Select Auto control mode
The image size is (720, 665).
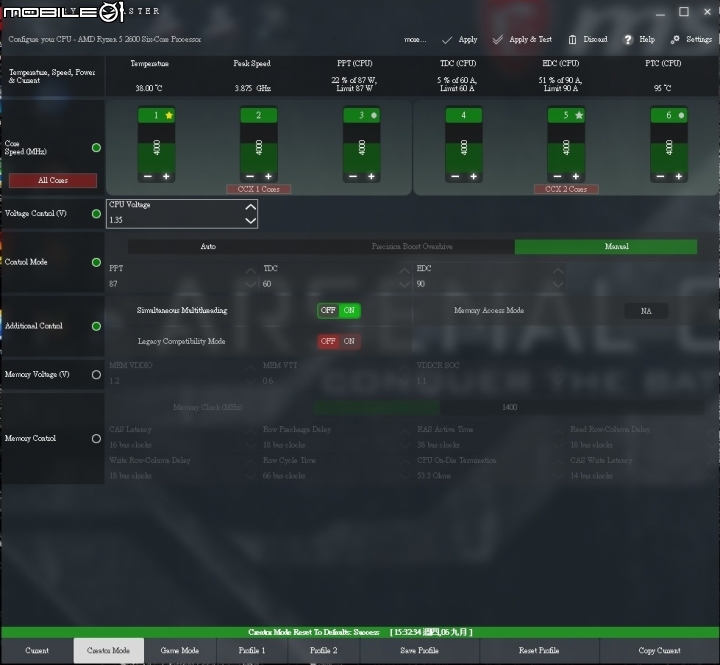point(208,247)
